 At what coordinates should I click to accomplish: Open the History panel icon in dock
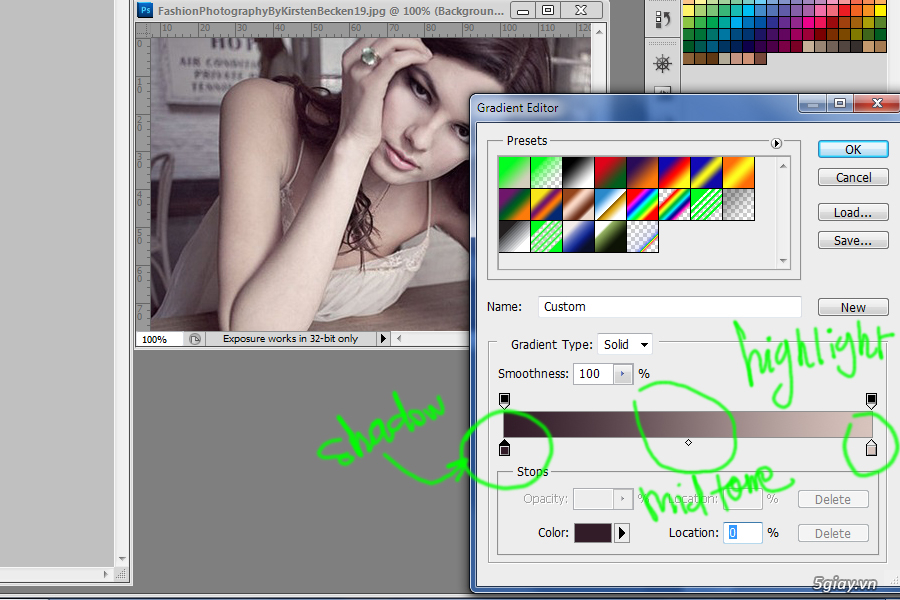pos(662,19)
